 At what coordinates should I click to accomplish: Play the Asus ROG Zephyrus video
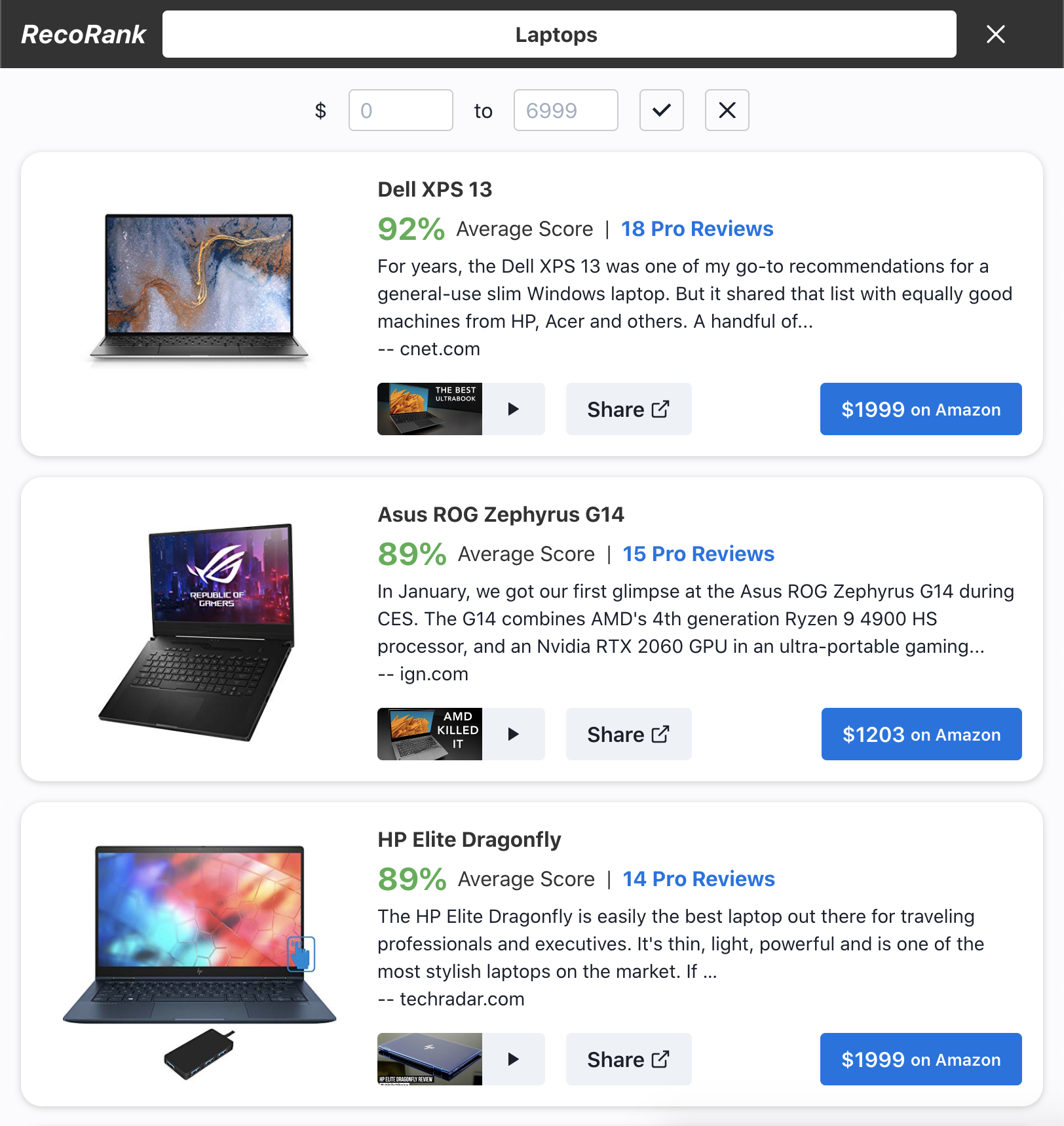click(461, 734)
